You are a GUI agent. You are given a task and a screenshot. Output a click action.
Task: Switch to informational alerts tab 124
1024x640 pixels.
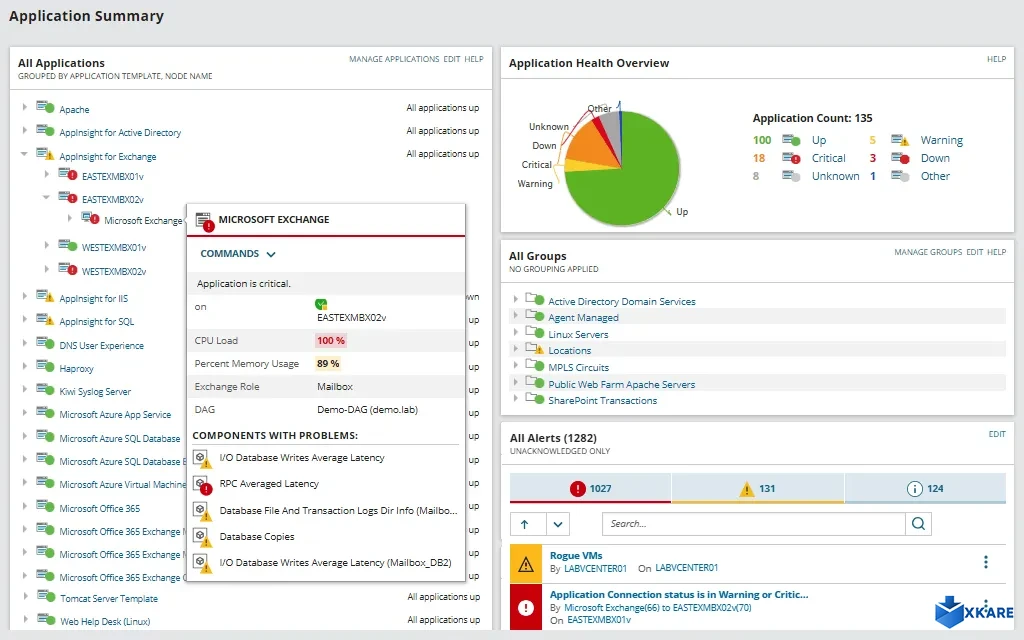[x=925, y=488]
